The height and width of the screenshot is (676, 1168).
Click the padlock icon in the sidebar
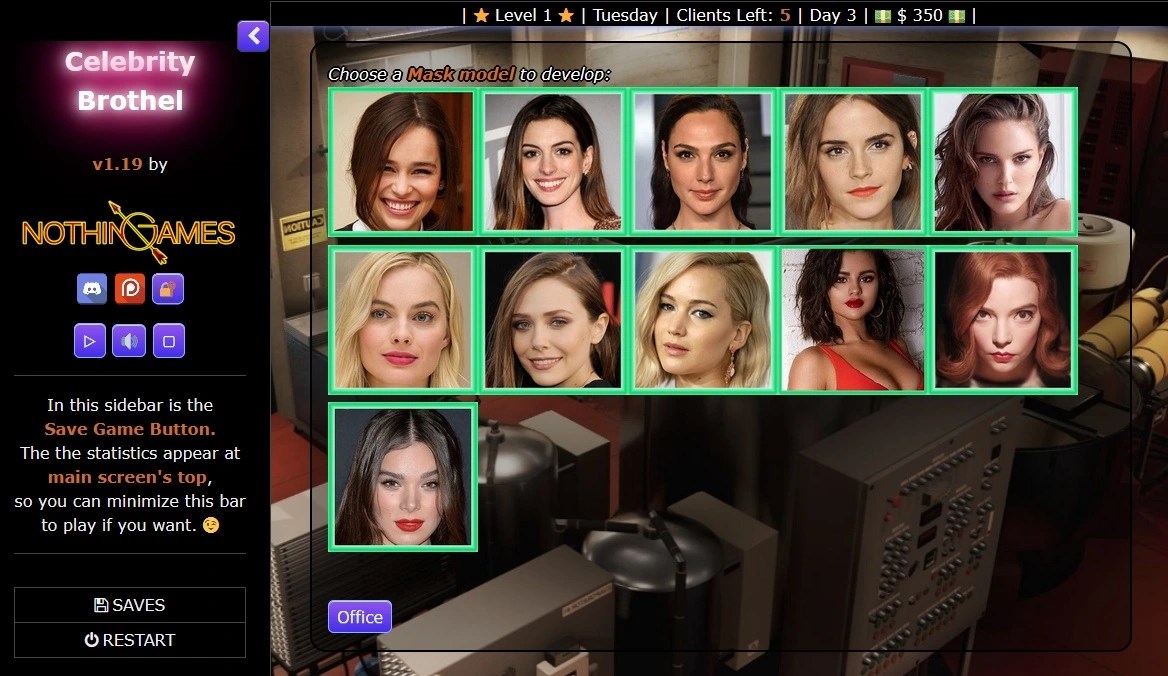[x=168, y=289]
